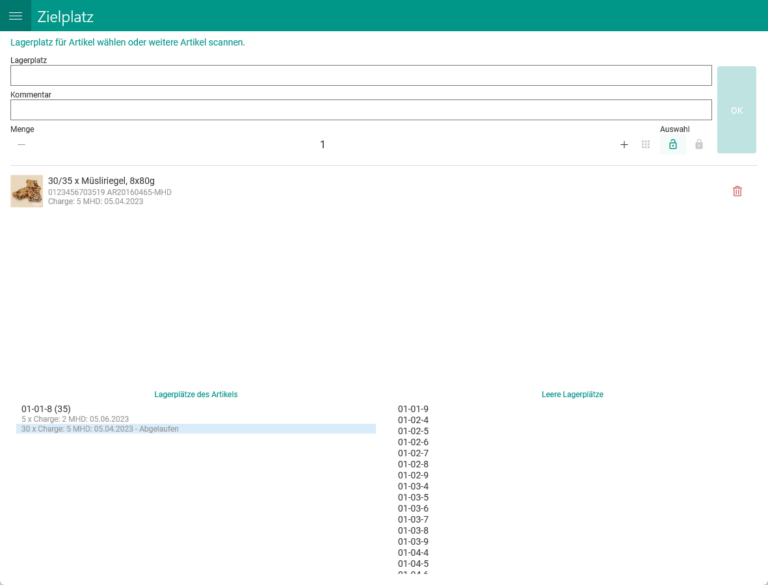Image resolution: width=768 pixels, height=585 pixels.
Task: Open the numeric keypad grid icon
Action: (x=646, y=145)
